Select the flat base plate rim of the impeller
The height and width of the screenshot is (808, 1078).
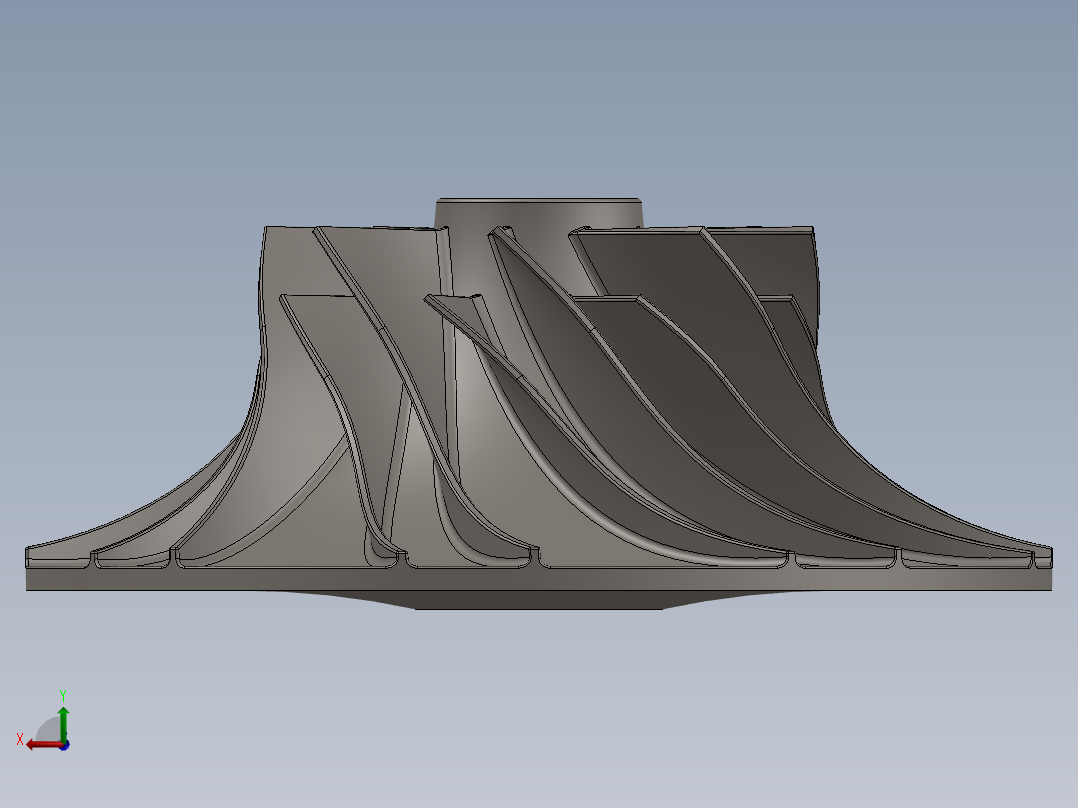(538, 579)
